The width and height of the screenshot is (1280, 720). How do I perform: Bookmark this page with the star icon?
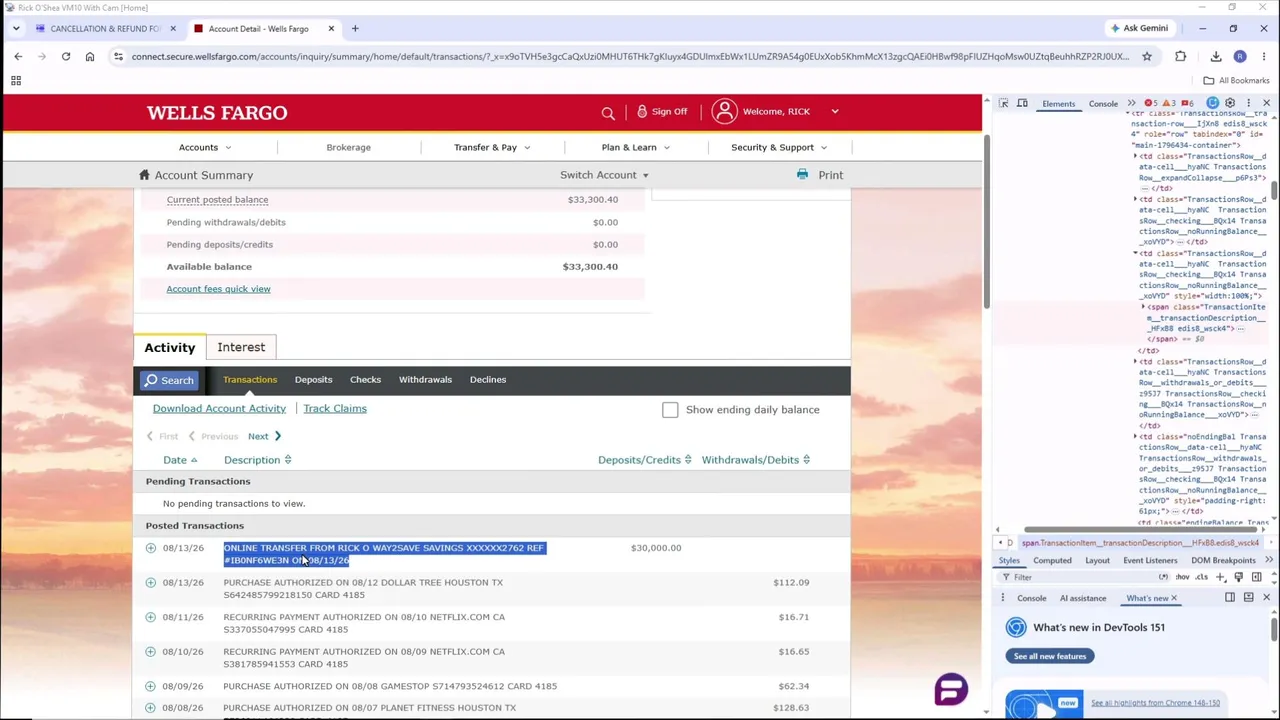click(1147, 57)
